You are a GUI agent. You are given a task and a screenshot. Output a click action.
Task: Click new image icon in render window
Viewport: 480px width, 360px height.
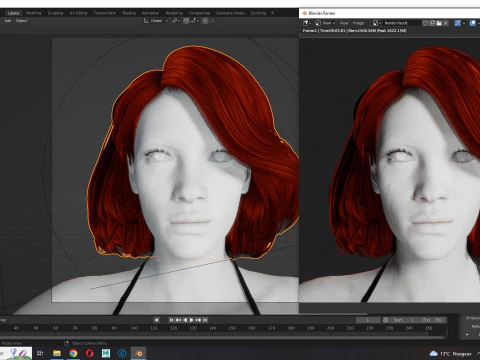[x=432, y=23]
